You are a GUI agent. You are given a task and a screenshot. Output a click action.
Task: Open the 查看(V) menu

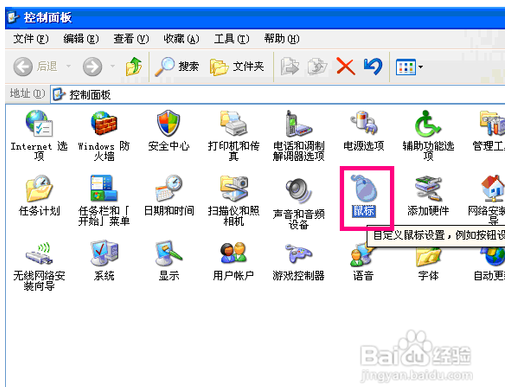pos(131,39)
